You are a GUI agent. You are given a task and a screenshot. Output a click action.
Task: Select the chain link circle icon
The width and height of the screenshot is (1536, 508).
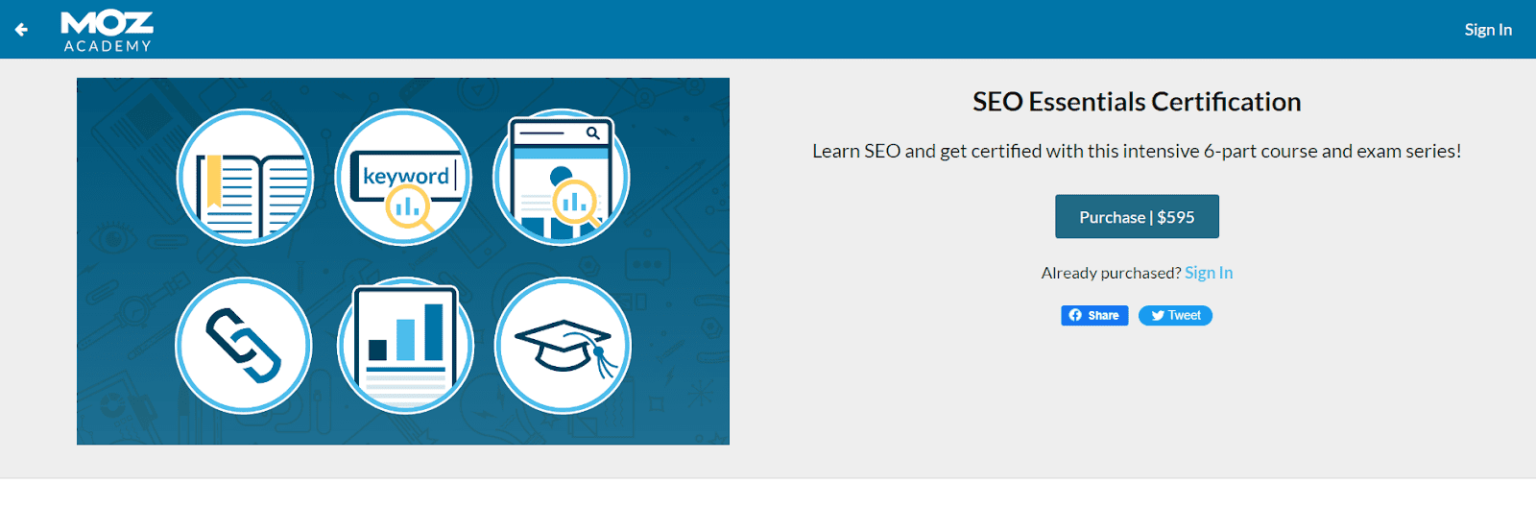point(243,345)
